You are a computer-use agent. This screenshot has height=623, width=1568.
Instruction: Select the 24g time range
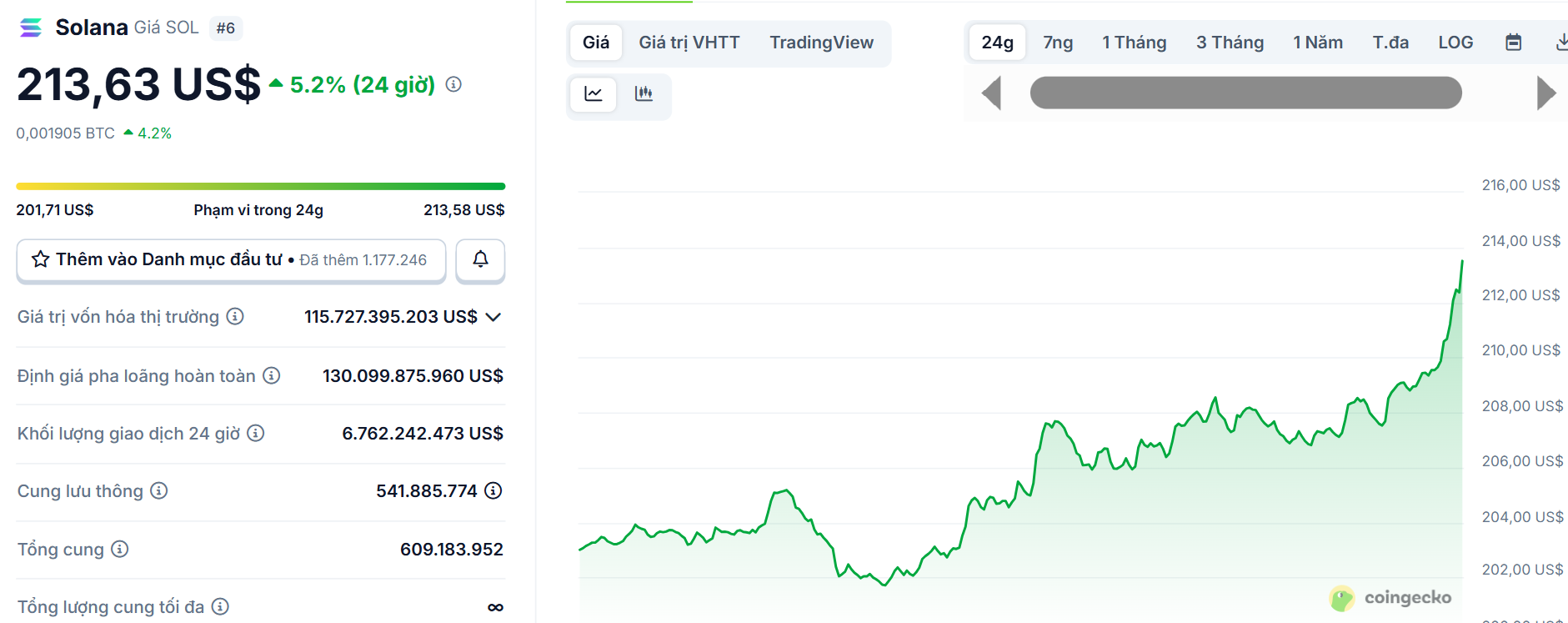click(997, 43)
